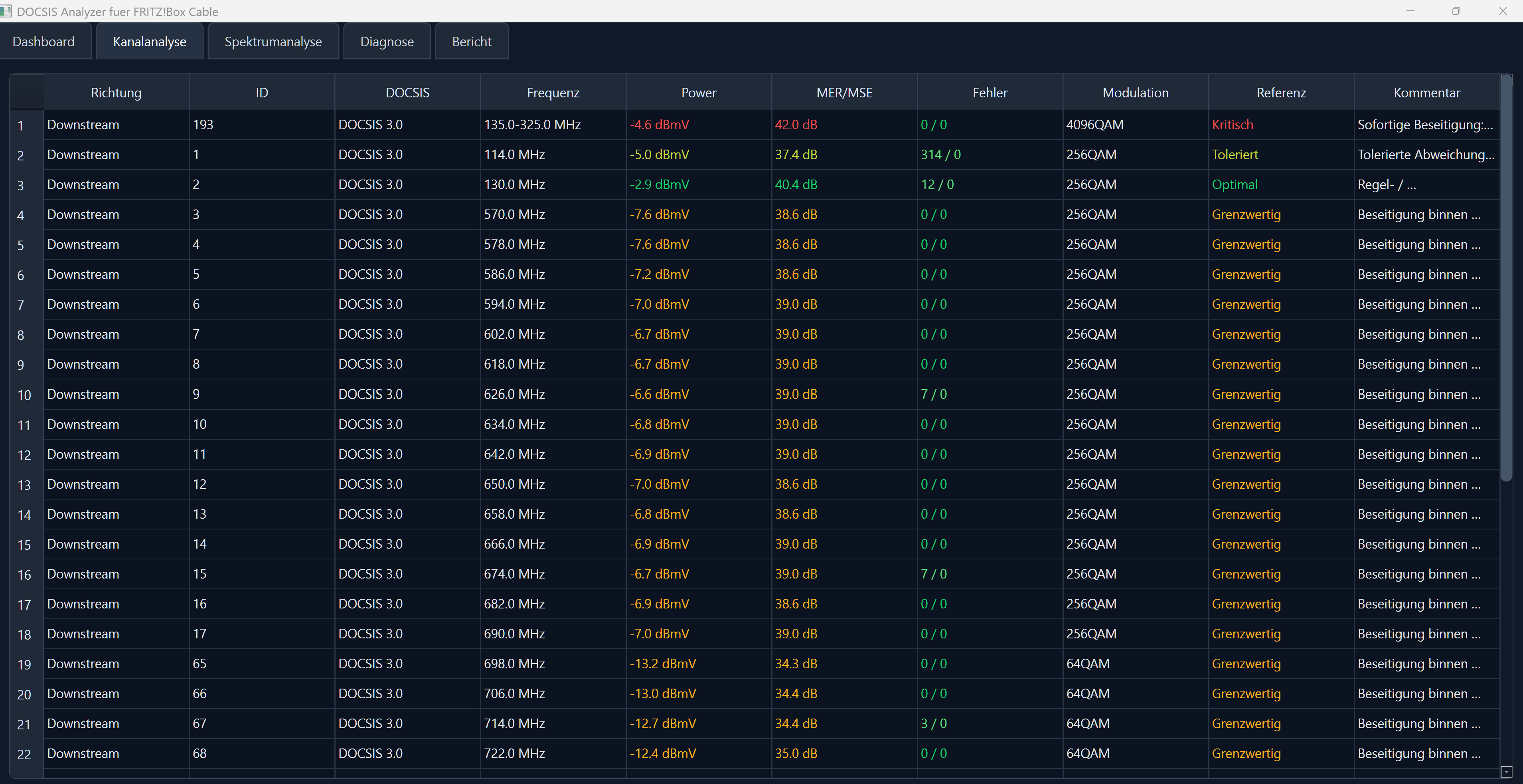
Task: Click the scrollbar down arrow
Action: tap(1507, 772)
